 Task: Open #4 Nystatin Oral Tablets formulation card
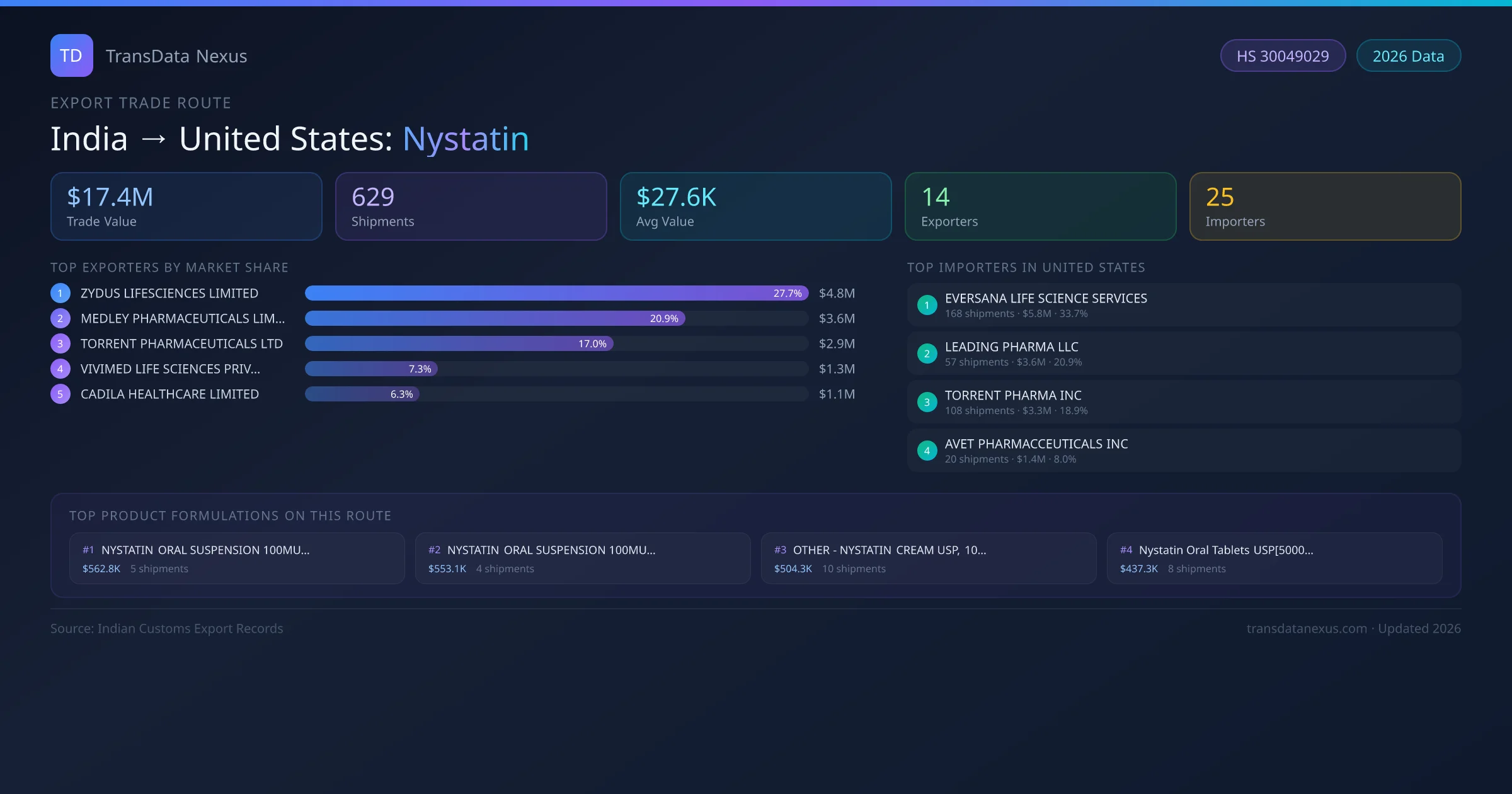click(1274, 558)
